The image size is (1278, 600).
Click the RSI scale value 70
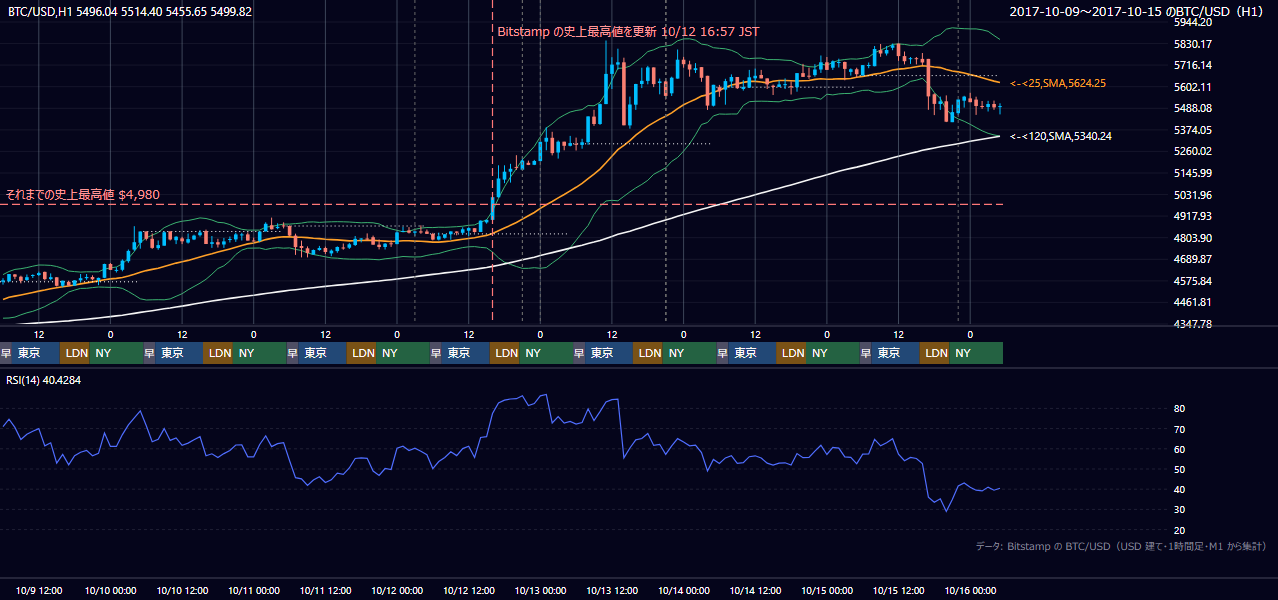[x=1180, y=429]
